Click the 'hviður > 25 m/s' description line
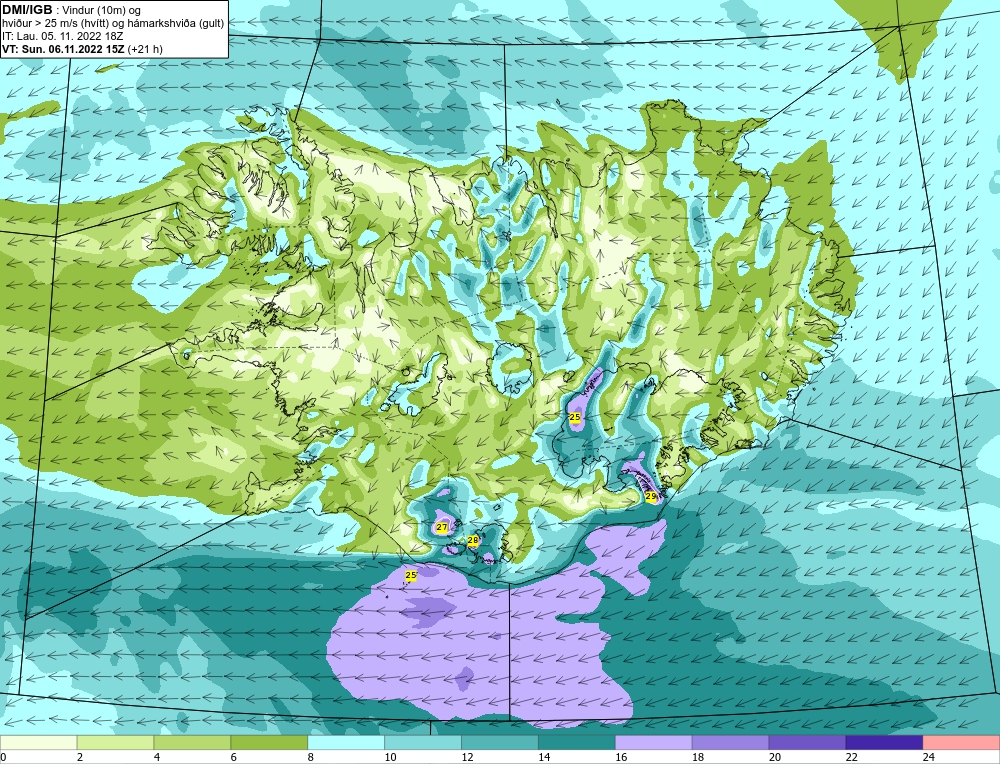Screen dimensions: 1000x764 [x=113, y=24]
